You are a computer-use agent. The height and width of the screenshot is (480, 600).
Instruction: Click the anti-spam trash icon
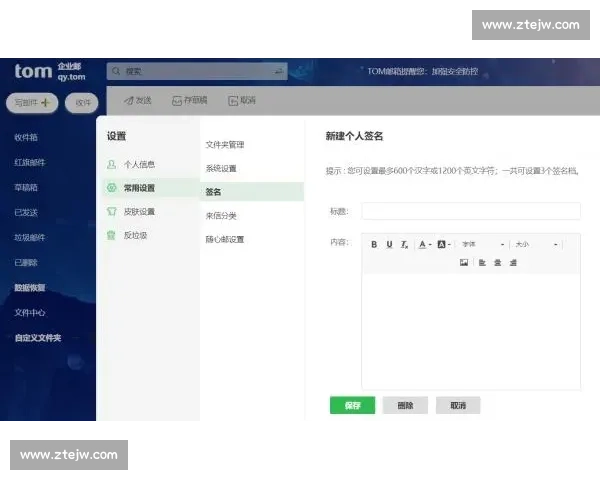point(111,235)
